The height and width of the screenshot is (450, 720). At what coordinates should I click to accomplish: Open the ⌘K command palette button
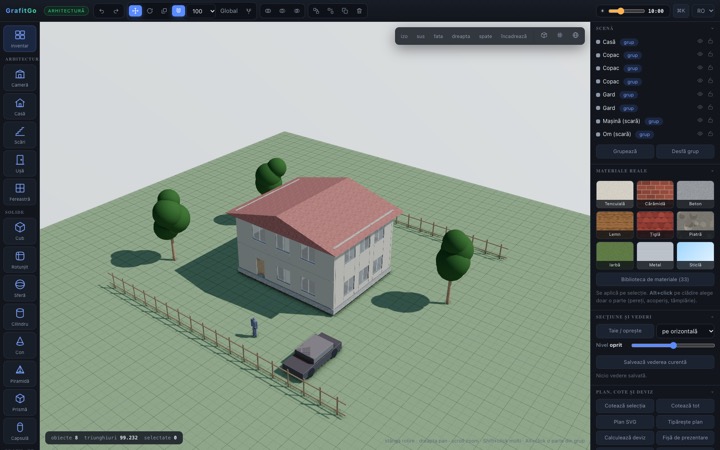[681, 11]
